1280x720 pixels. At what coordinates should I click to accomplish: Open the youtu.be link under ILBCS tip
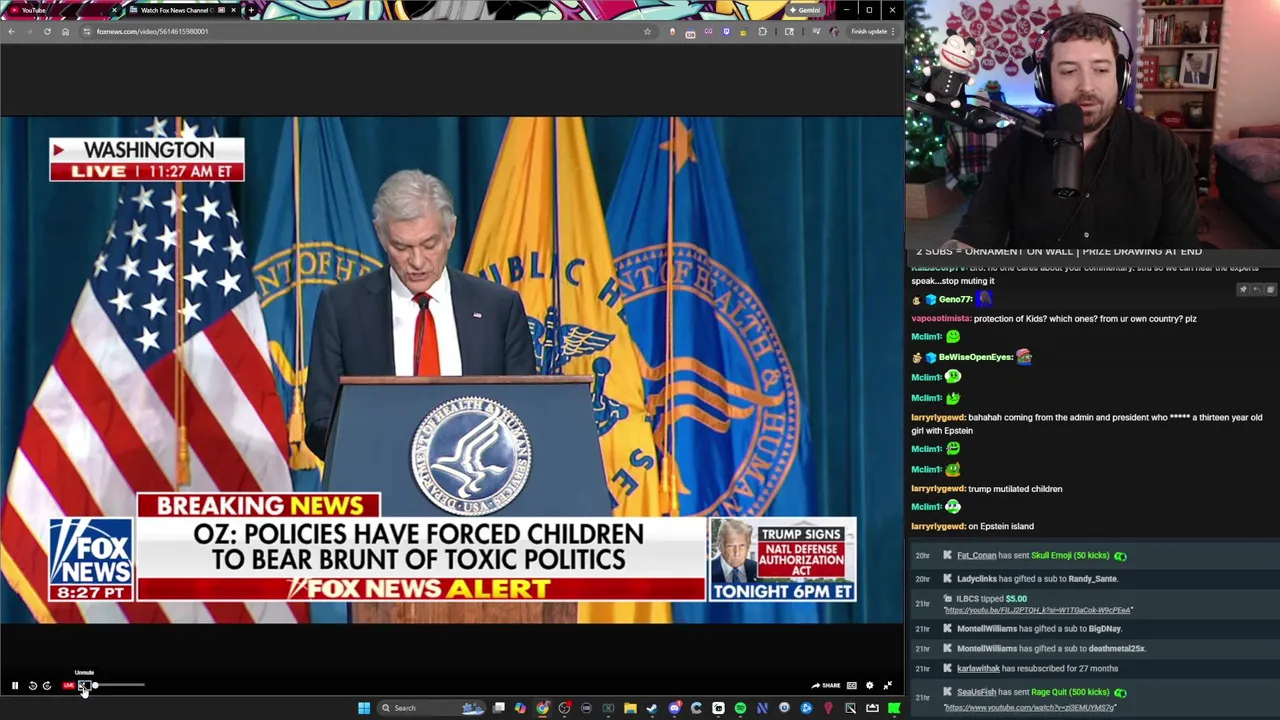tap(1038, 610)
